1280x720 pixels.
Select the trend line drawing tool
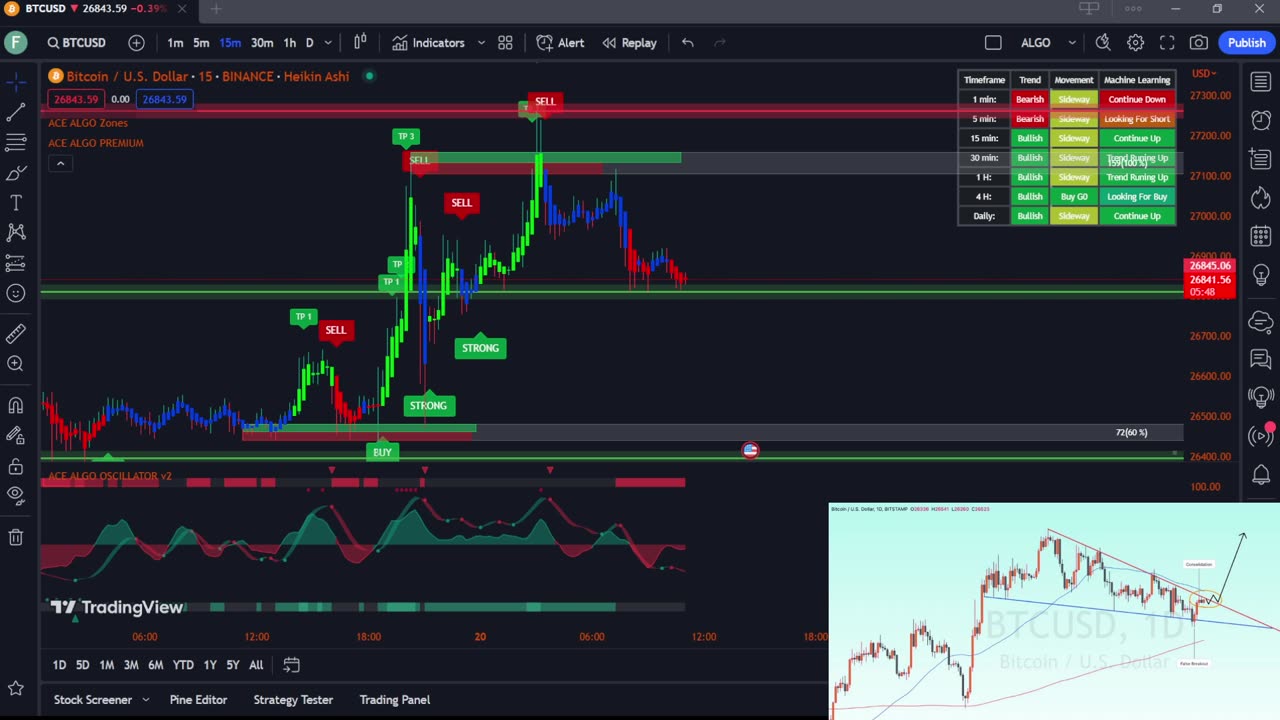[16, 113]
